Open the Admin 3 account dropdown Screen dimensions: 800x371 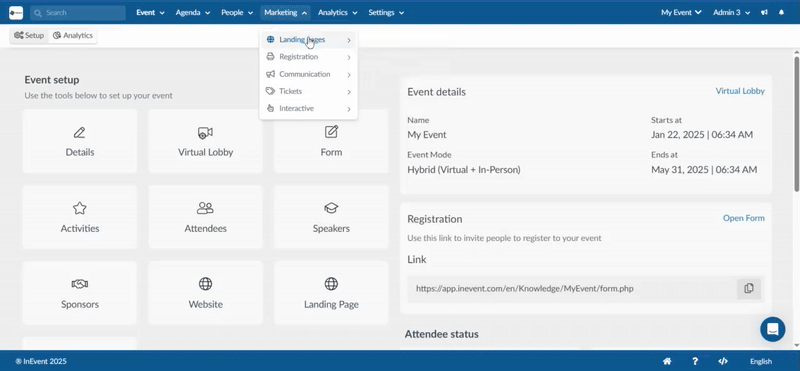731,13
